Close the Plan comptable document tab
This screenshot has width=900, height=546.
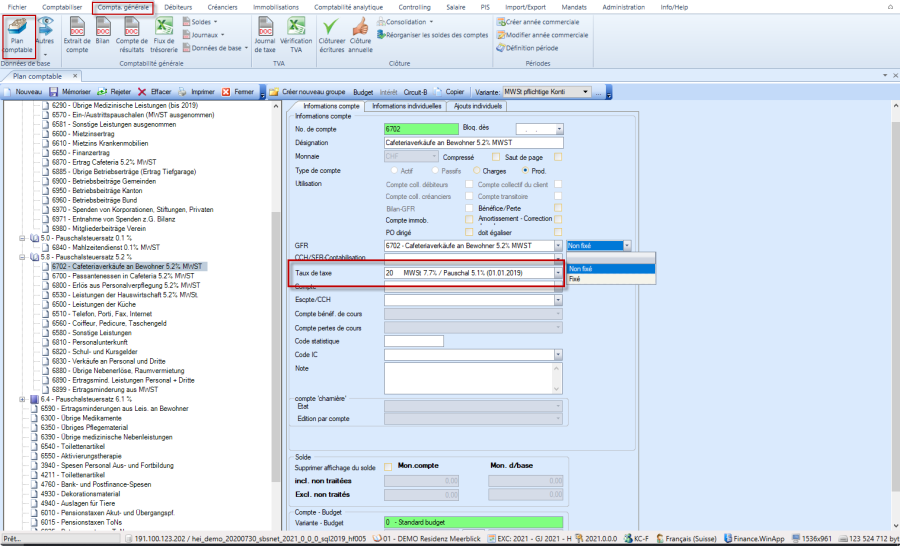pyautogui.click(x=75, y=76)
